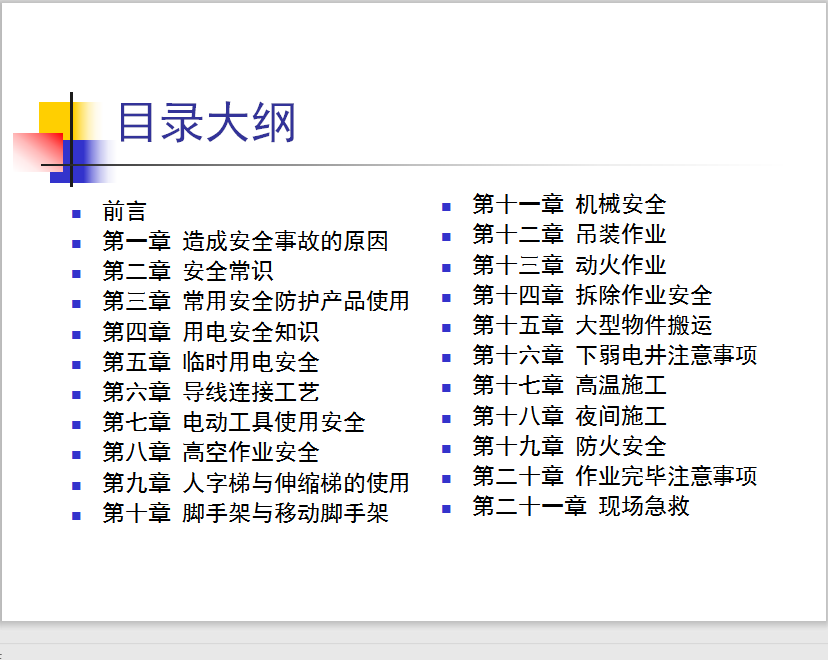Click the slide title 目录大纲
This screenshot has height=660, width=828.
(206, 122)
